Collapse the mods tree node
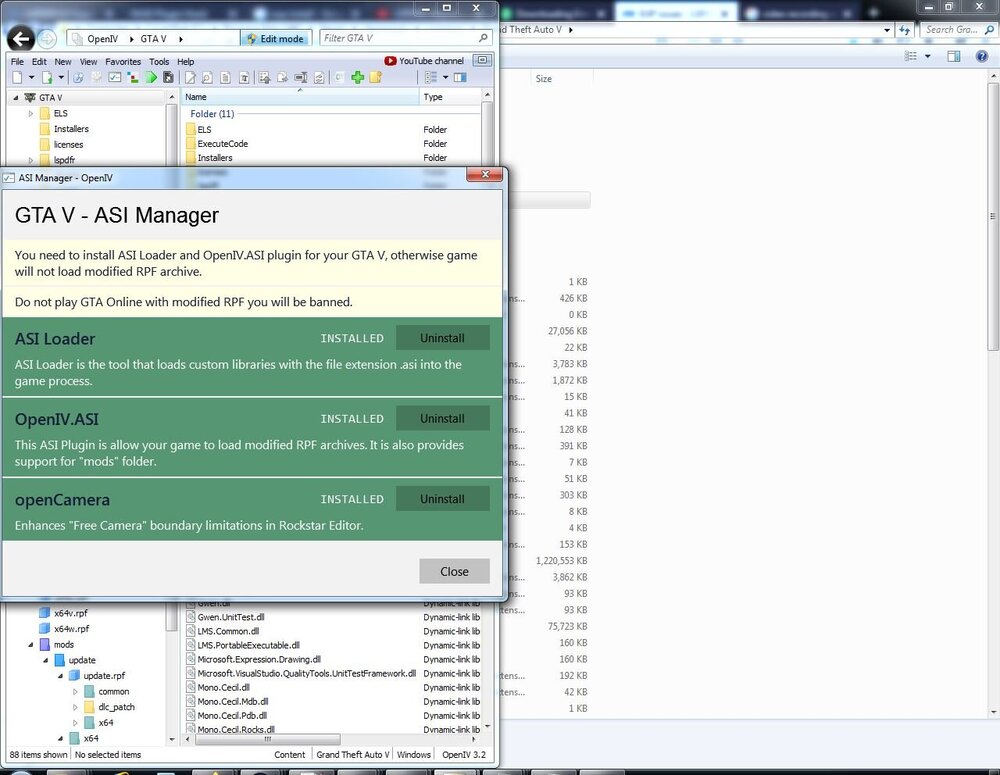 point(31,644)
